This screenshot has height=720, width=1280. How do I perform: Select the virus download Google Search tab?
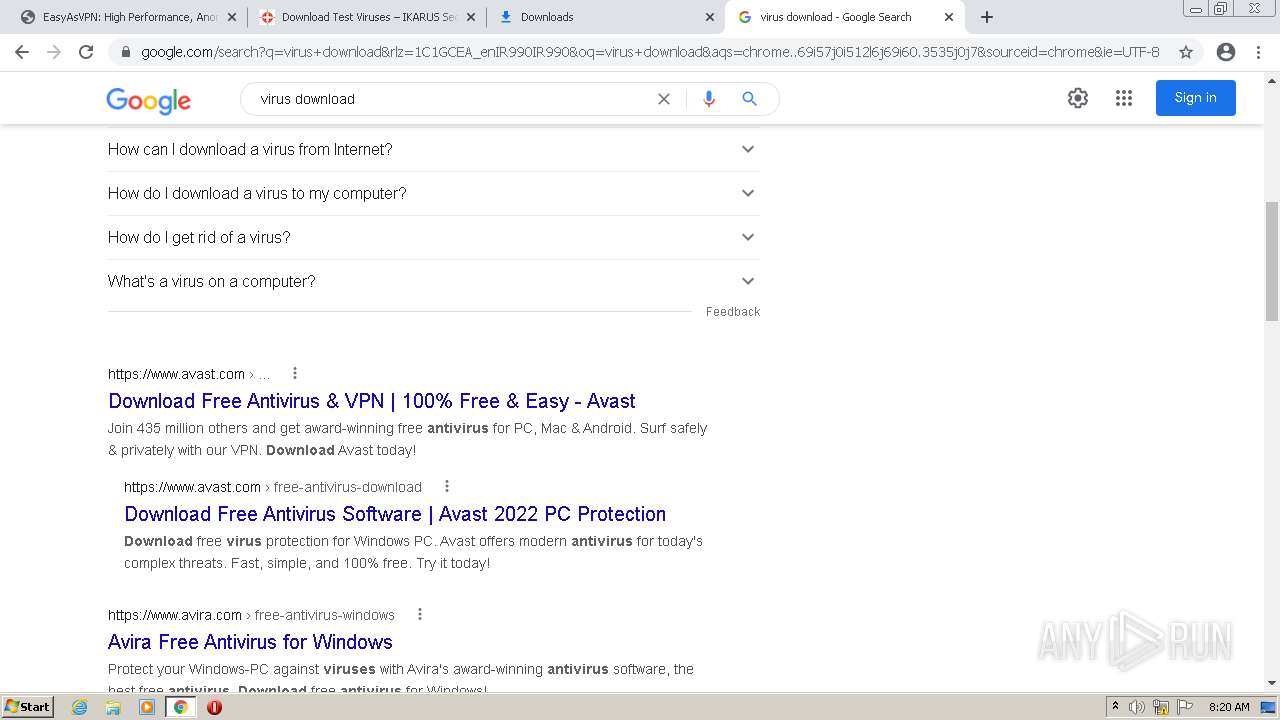844,17
